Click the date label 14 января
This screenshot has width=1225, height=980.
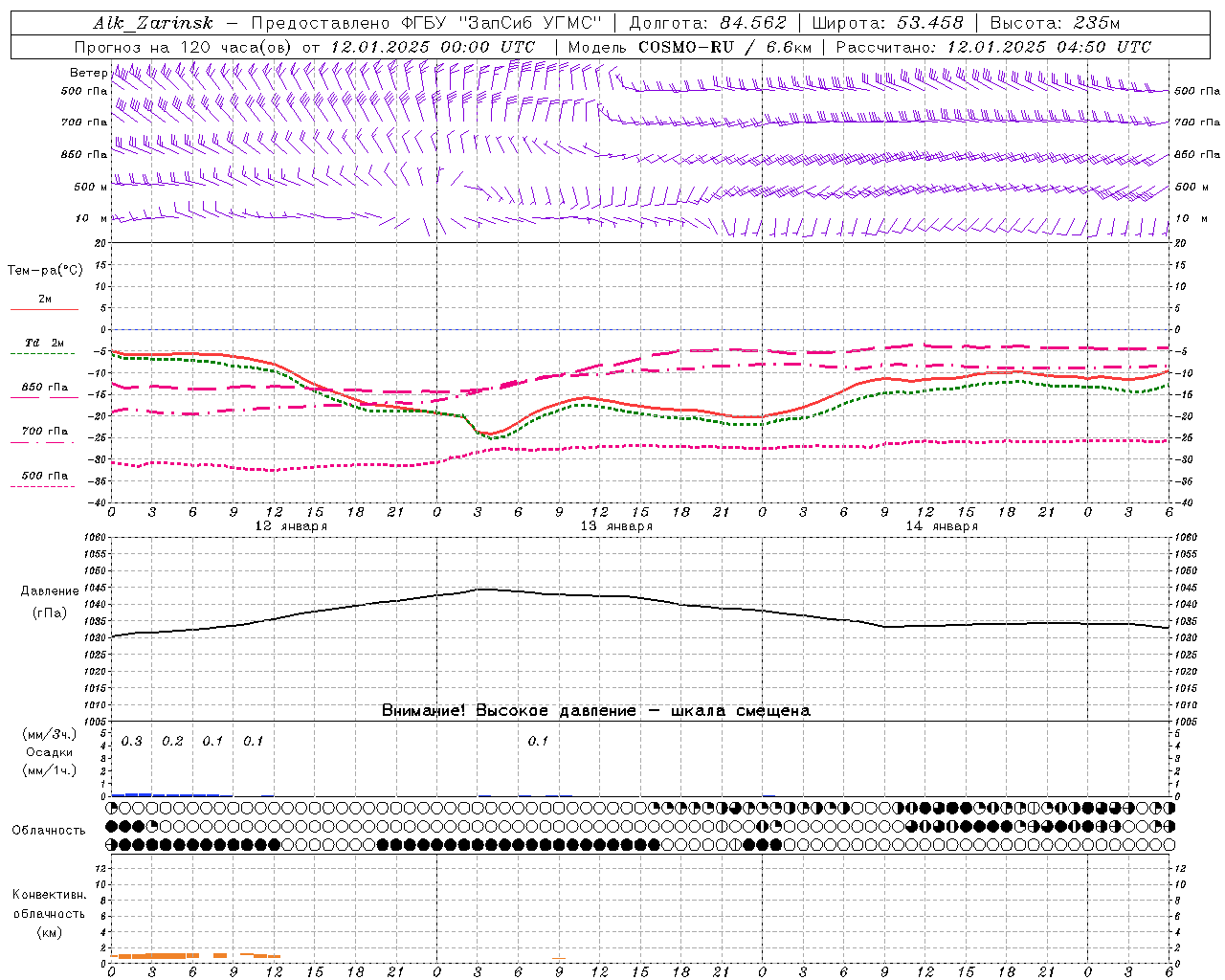pos(942,526)
